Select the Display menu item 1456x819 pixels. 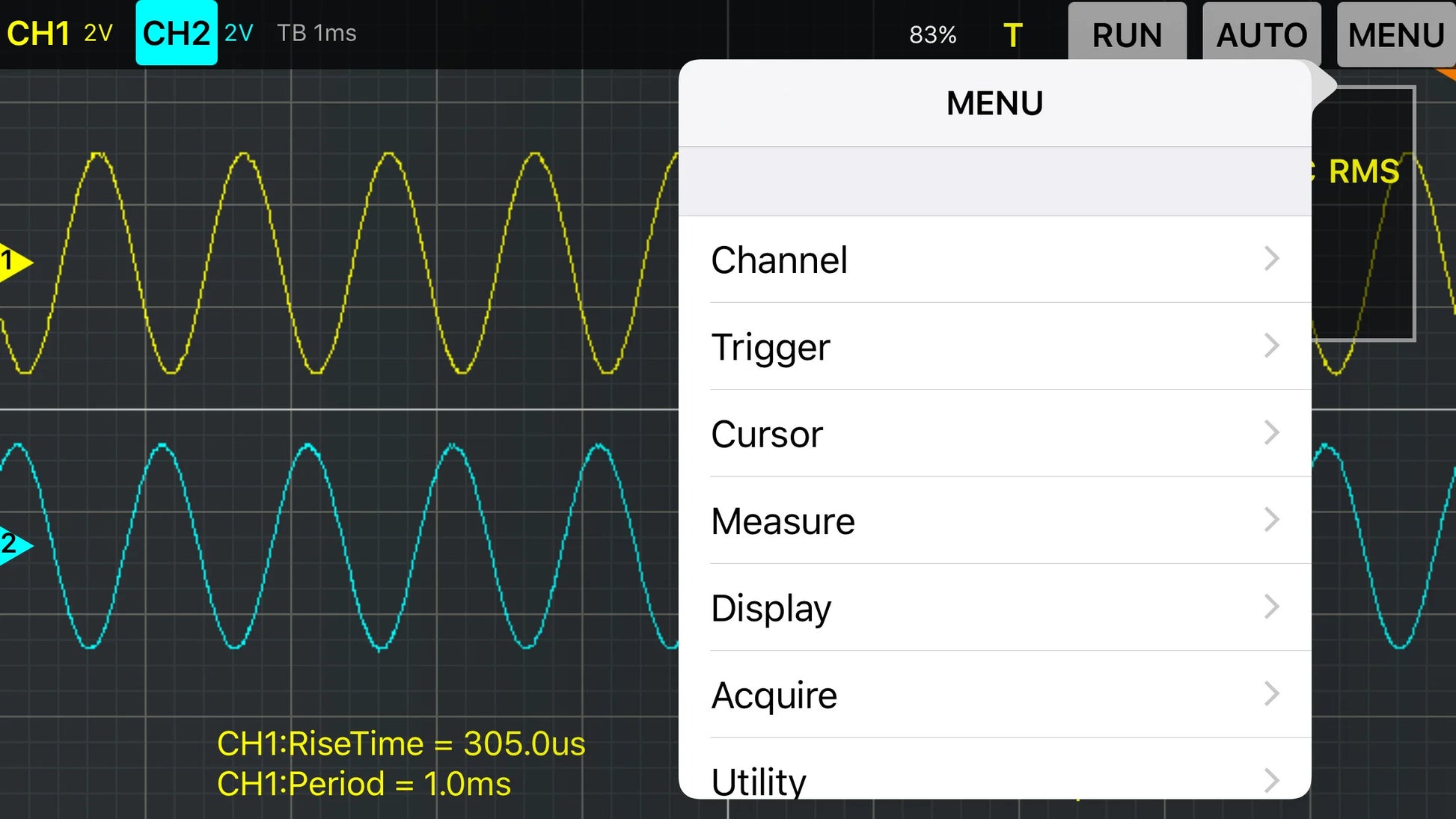pyautogui.click(x=771, y=607)
